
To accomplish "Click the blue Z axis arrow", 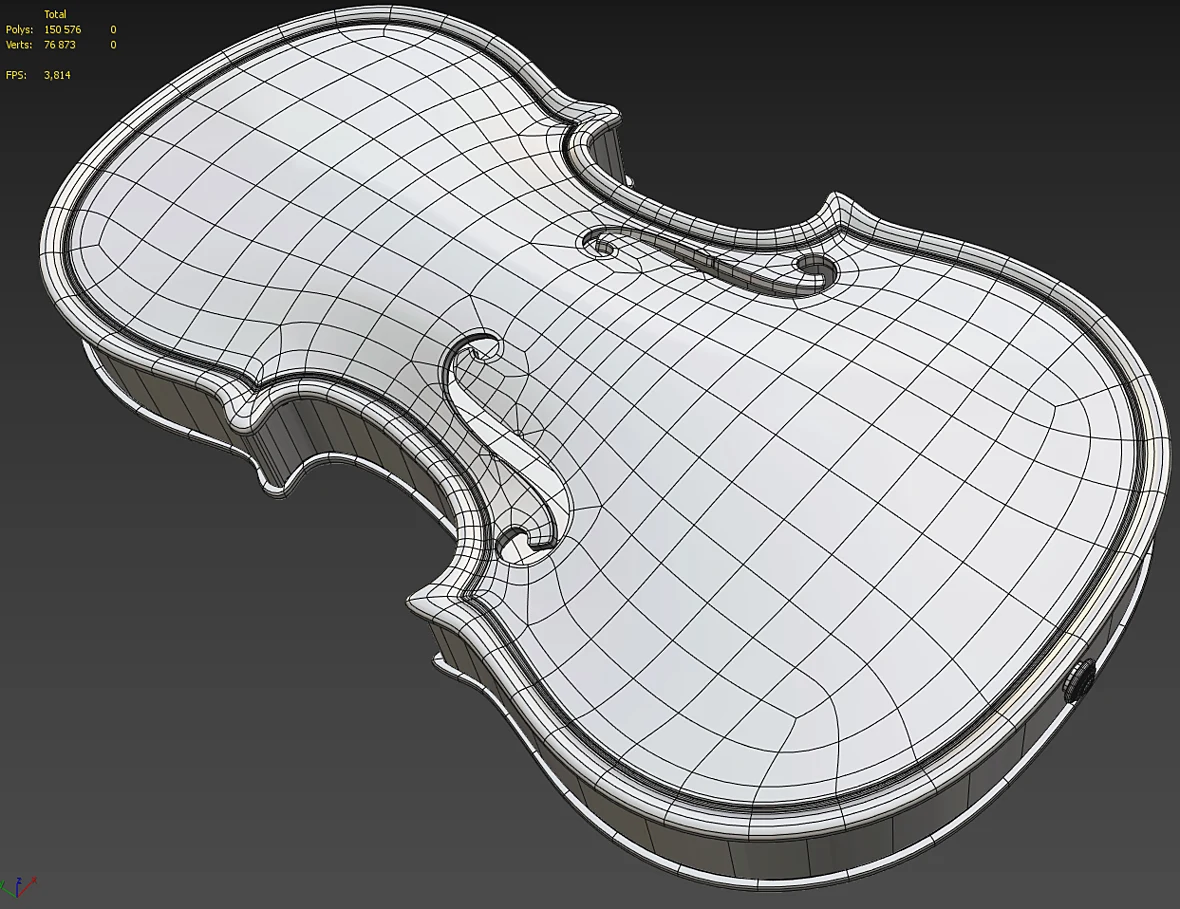I will (x=18, y=887).
